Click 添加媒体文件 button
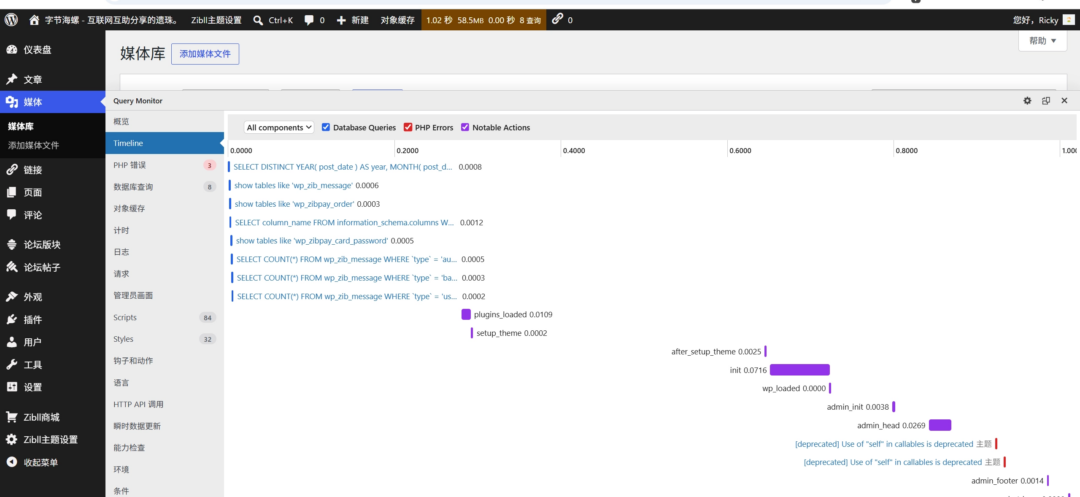The width and height of the screenshot is (1080, 497). click(x=205, y=54)
